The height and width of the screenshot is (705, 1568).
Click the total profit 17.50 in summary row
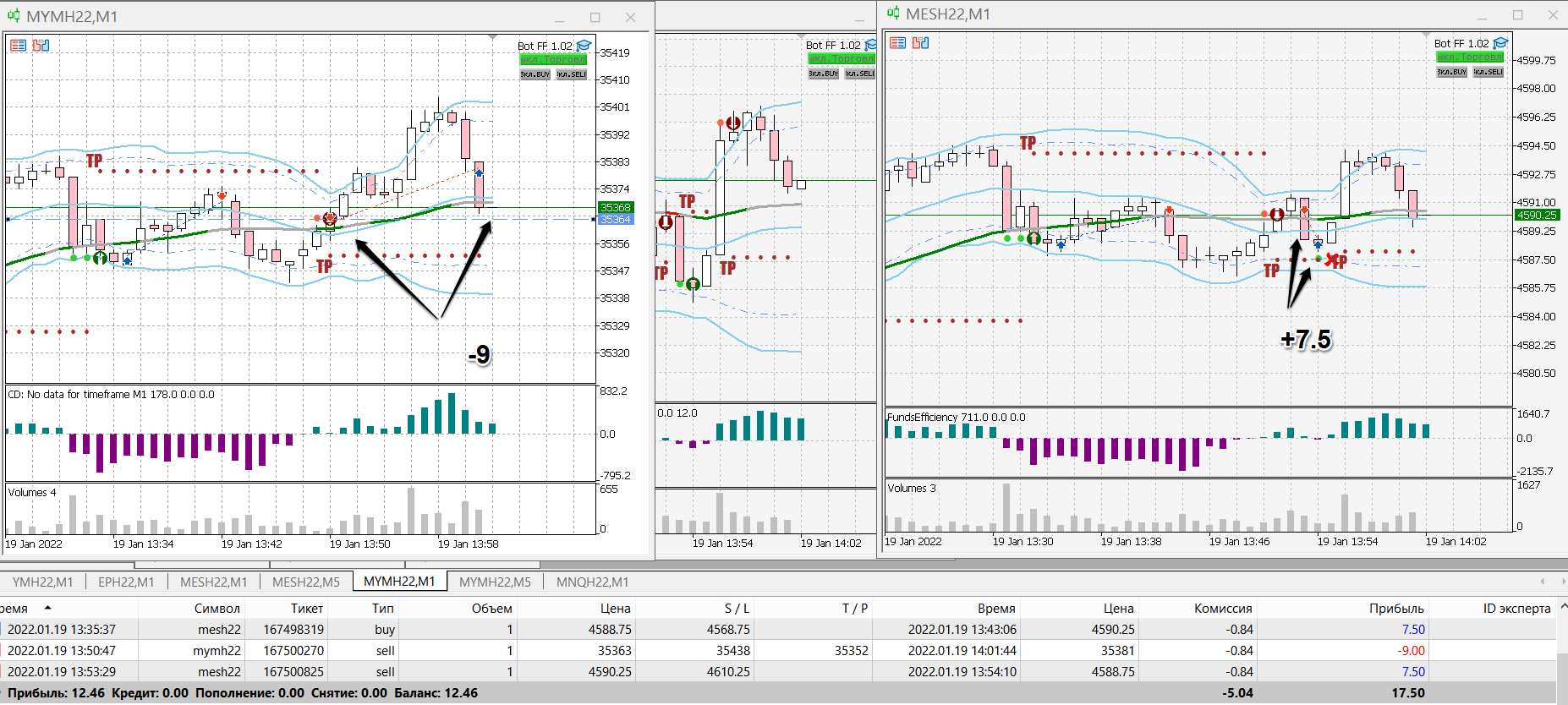[1408, 692]
